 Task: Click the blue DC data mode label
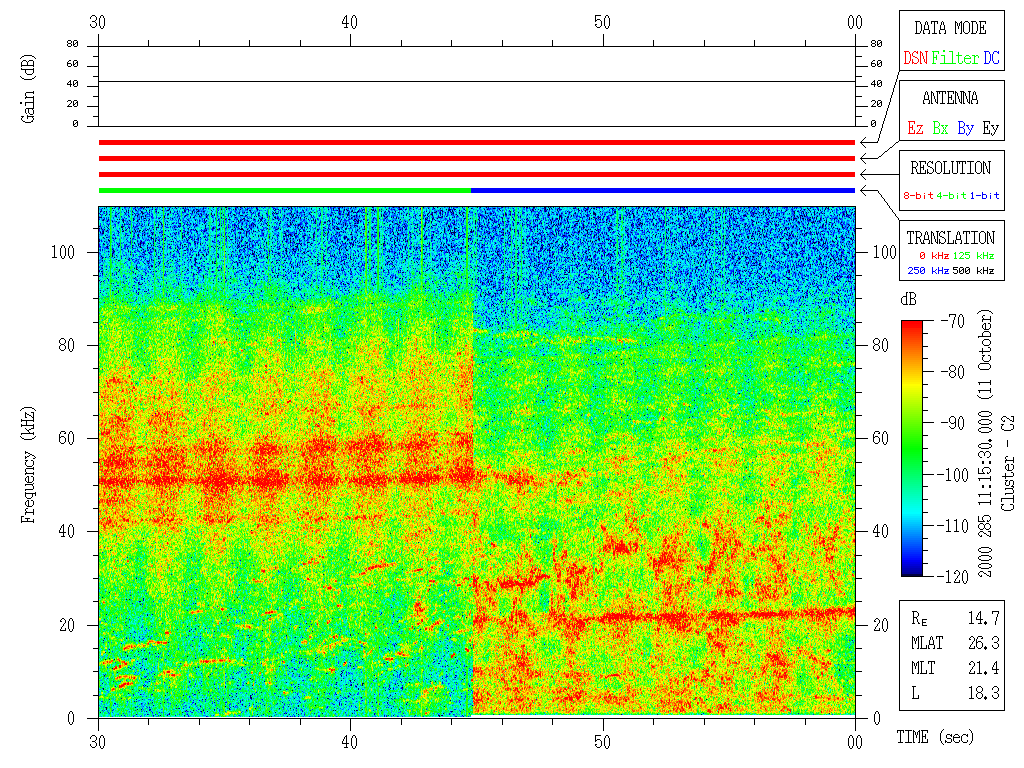pyautogui.click(x=990, y=58)
